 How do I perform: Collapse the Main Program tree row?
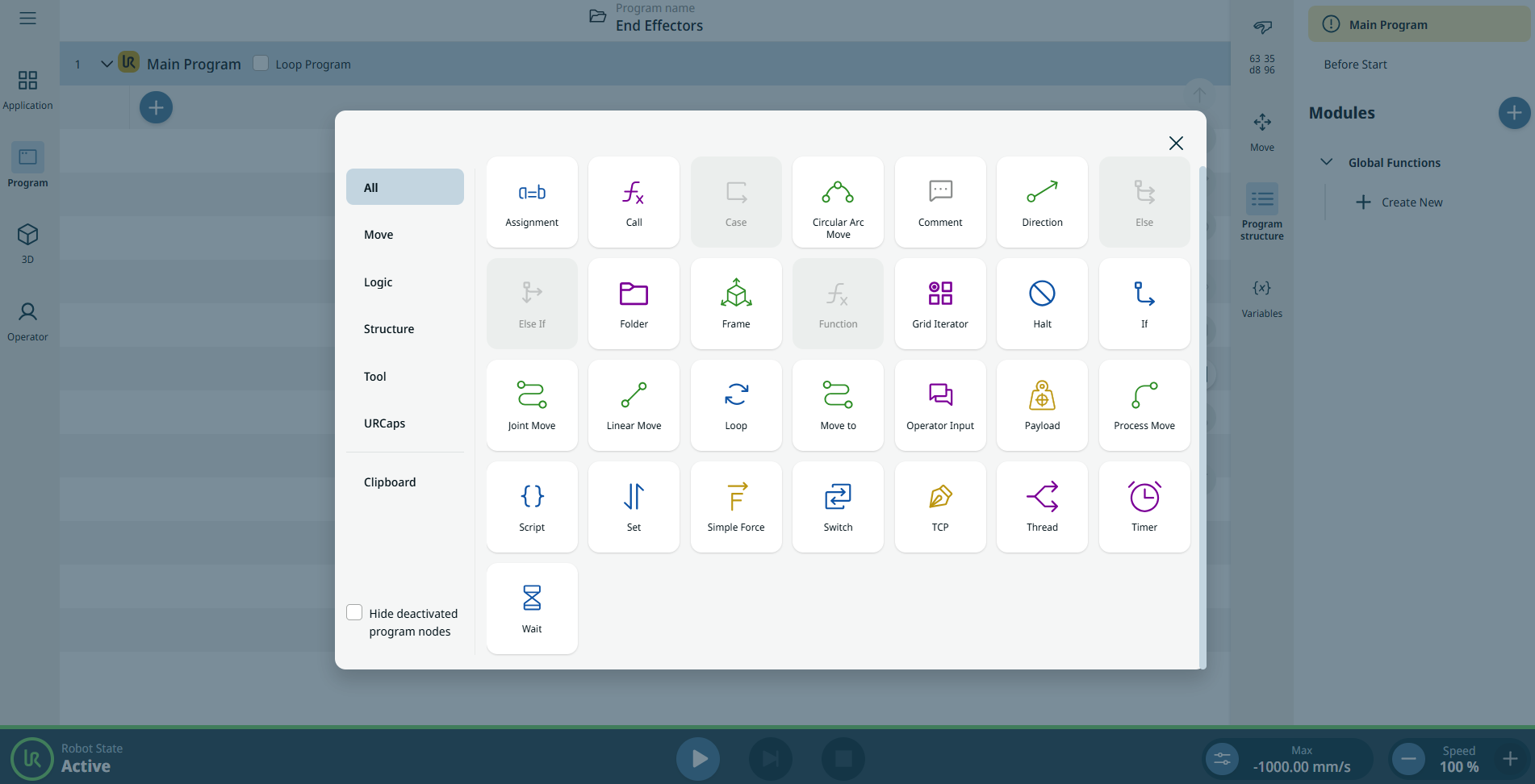click(x=107, y=64)
